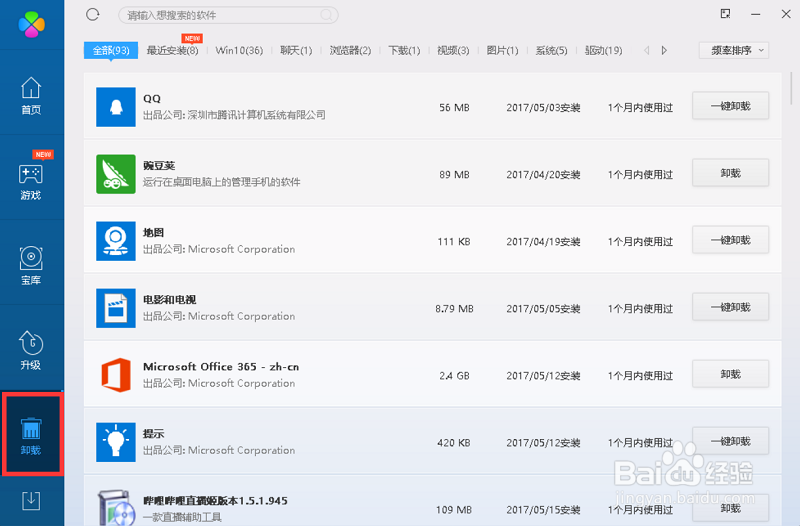
Task: Click the colorful clover app logo
Action: (32, 24)
